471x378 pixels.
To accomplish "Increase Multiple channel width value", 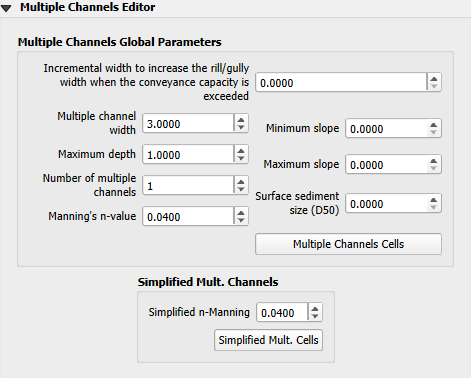I will [241, 120].
